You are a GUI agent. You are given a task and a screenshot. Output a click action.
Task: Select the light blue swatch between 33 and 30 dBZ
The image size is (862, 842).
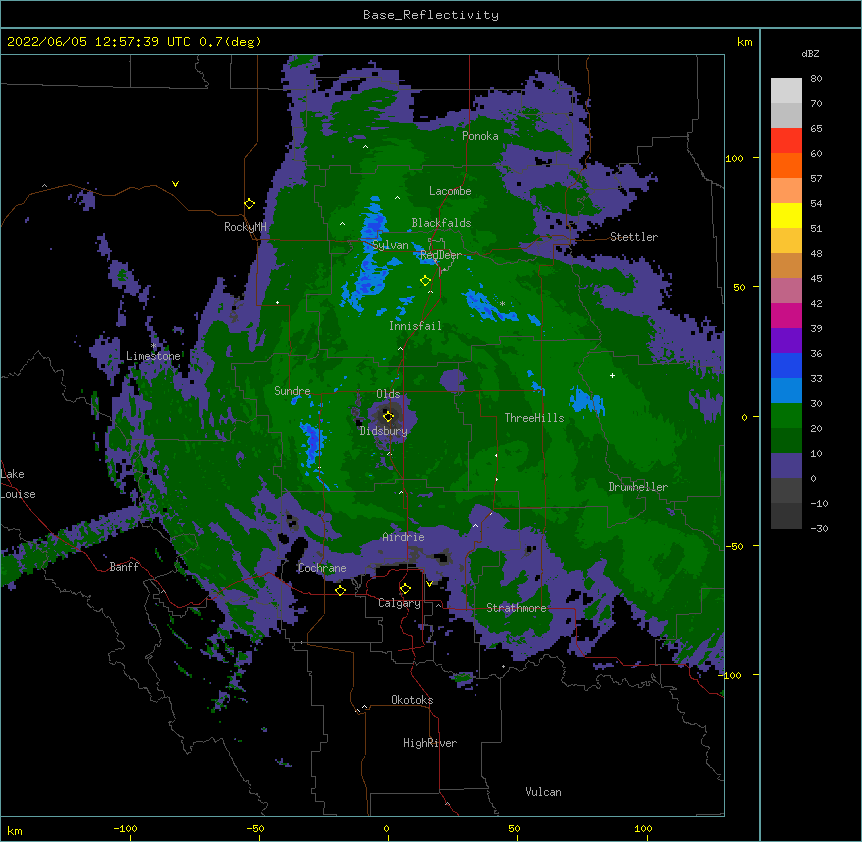click(x=786, y=391)
